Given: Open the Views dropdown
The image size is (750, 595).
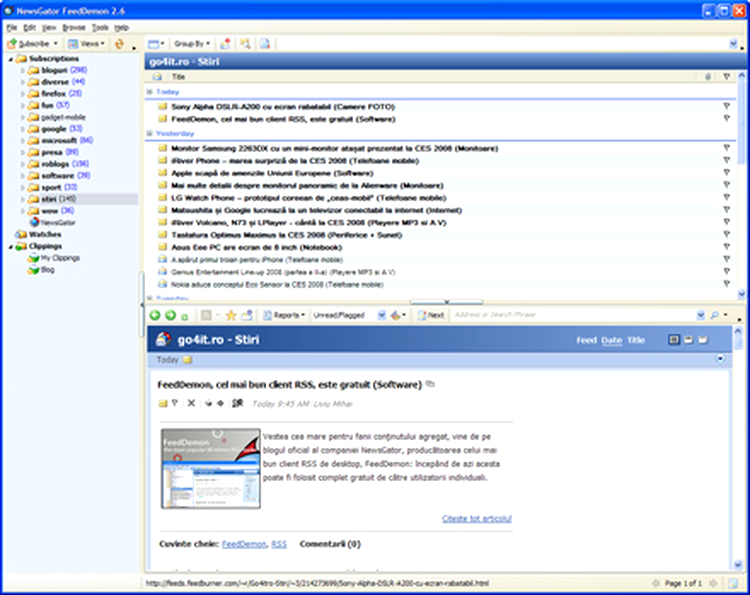Looking at the screenshot, I should (86, 44).
